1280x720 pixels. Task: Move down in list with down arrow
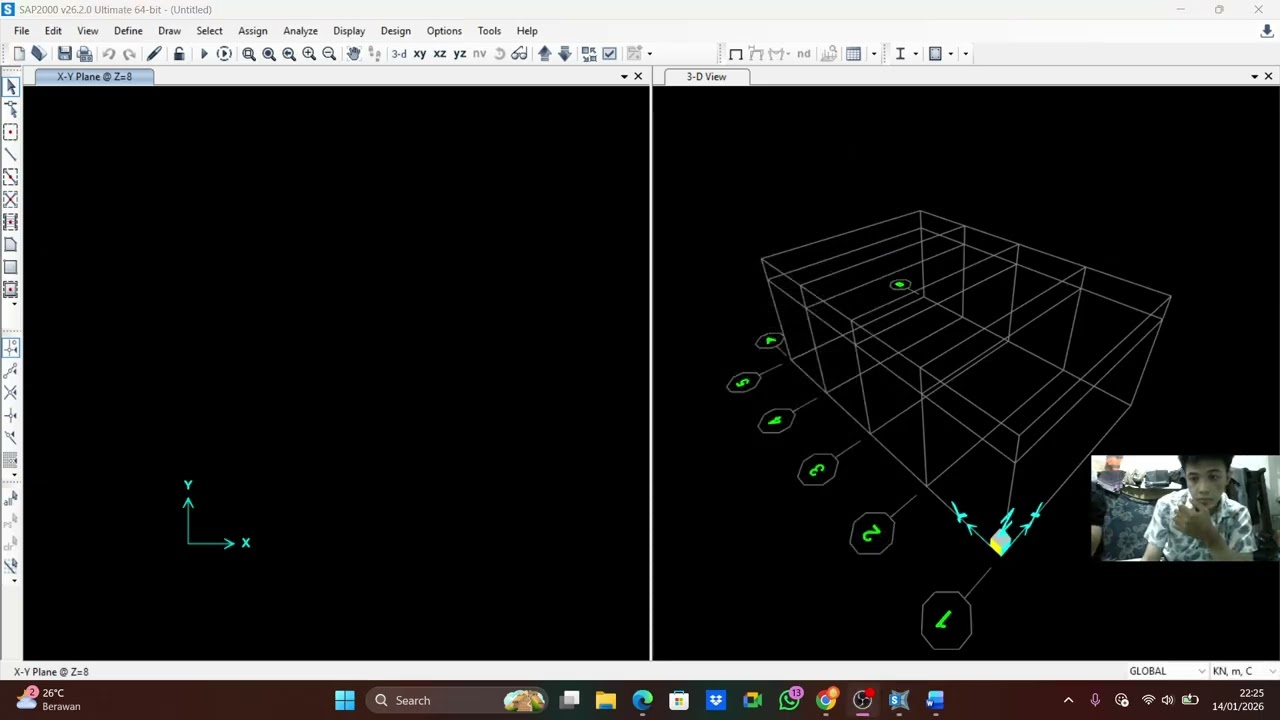coord(564,54)
